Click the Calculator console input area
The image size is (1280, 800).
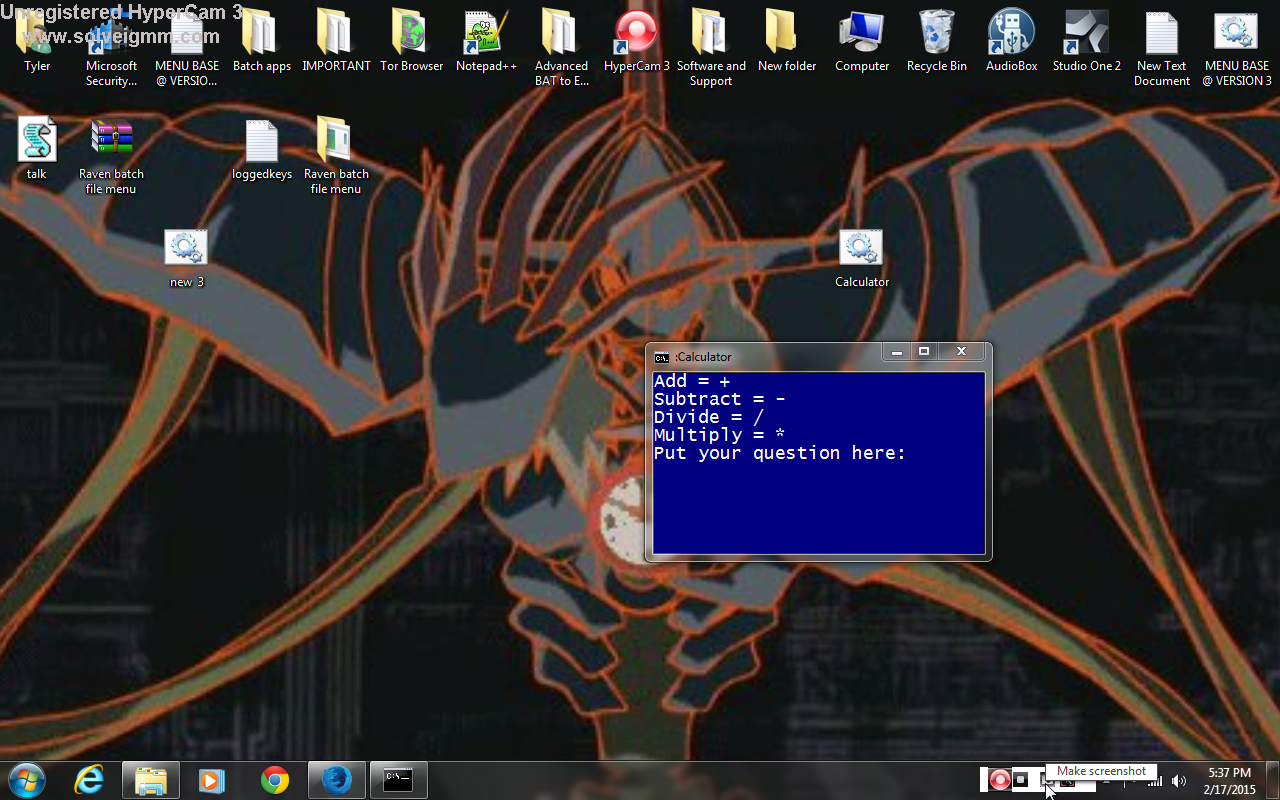(819, 463)
